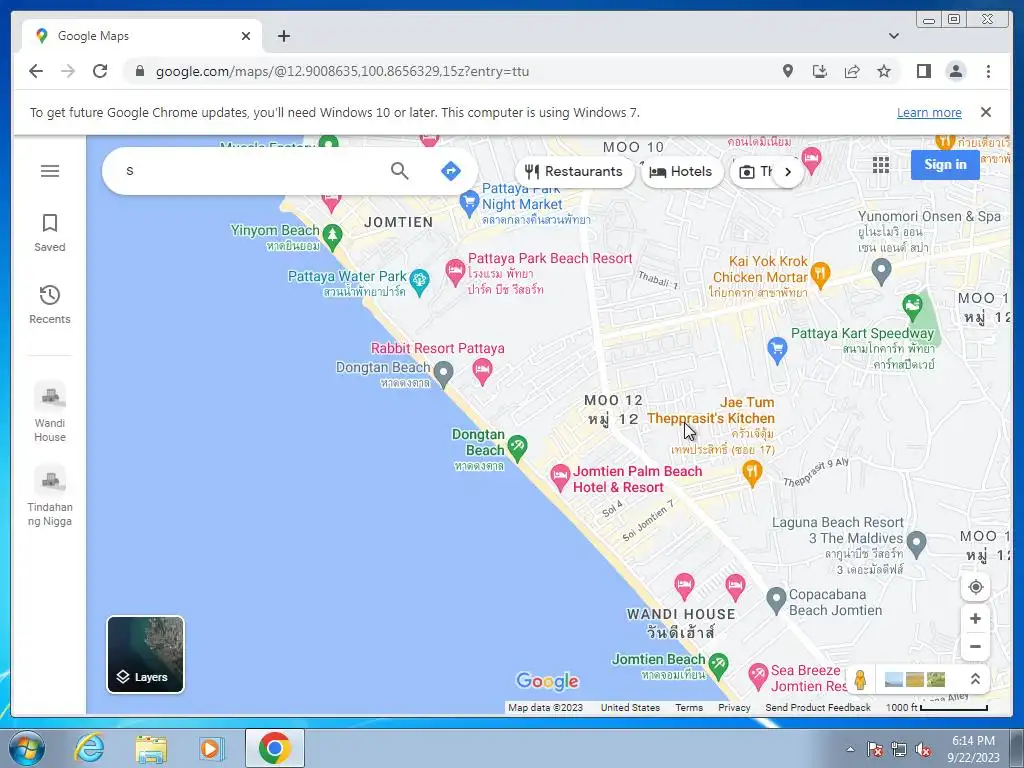Click the install app icon in address bar
Screen dimensions: 1024x768
point(820,71)
